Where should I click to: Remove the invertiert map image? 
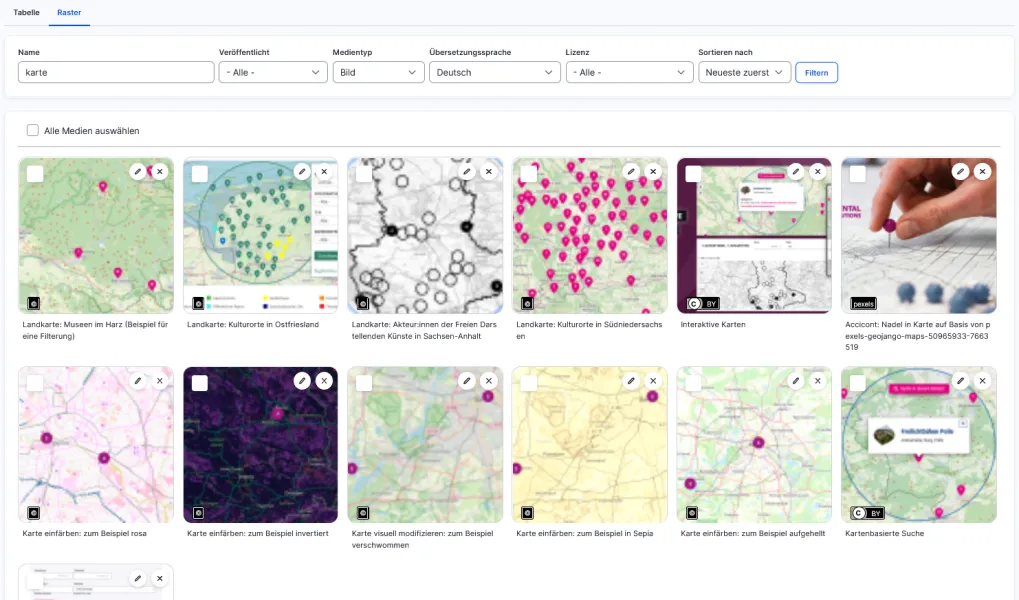click(x=324, y=381)
